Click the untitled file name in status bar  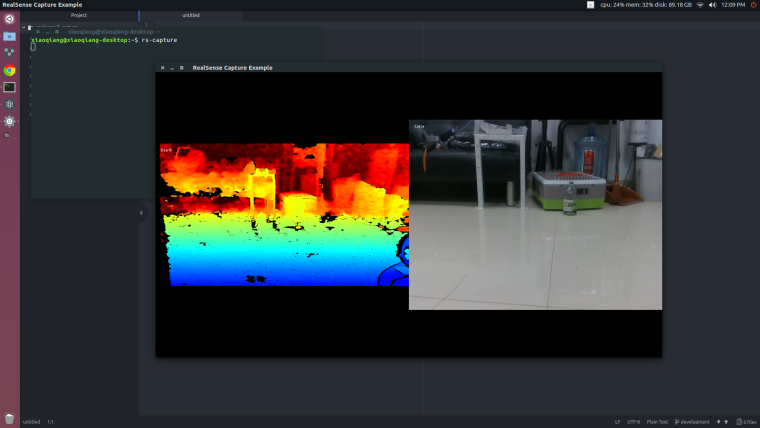pyautogui.click(x=32, y=422)
